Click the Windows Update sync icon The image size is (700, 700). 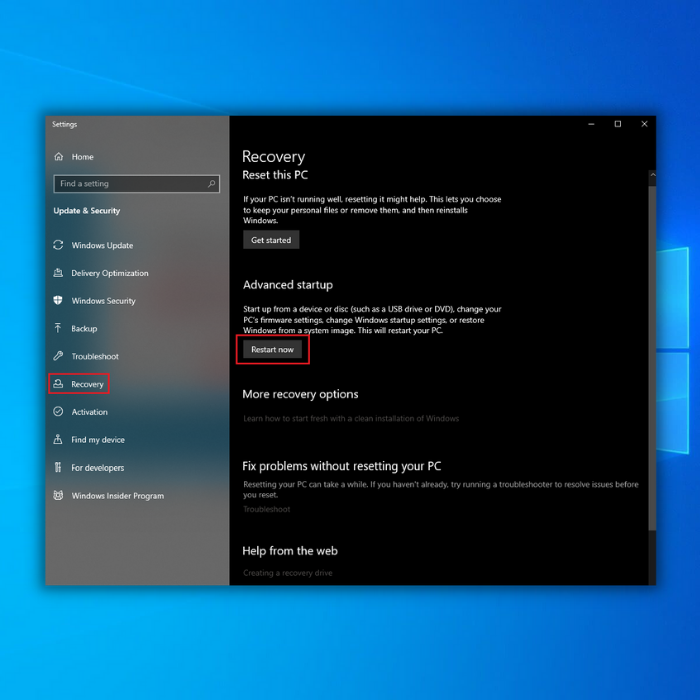(x=58, y=245)
